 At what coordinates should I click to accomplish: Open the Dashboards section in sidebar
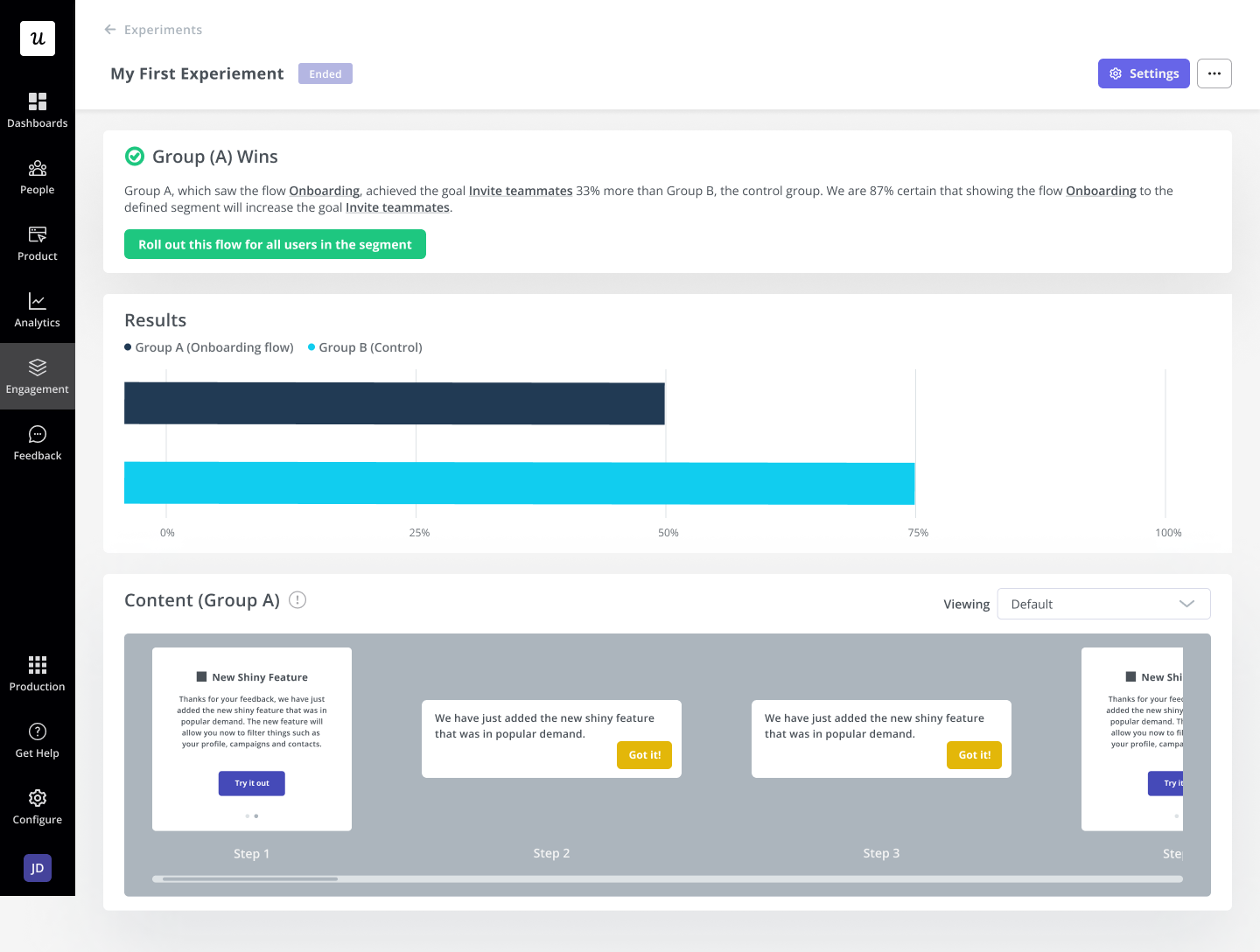(38, 109)
